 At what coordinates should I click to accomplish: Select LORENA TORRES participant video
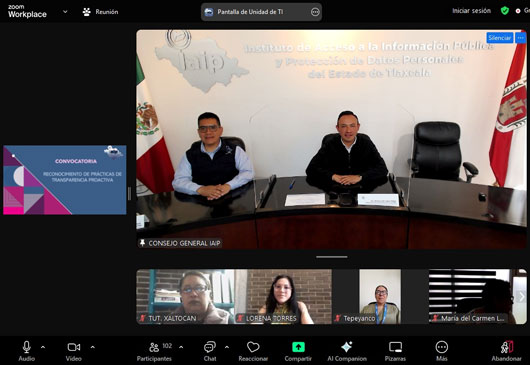(x=283, y=296)
